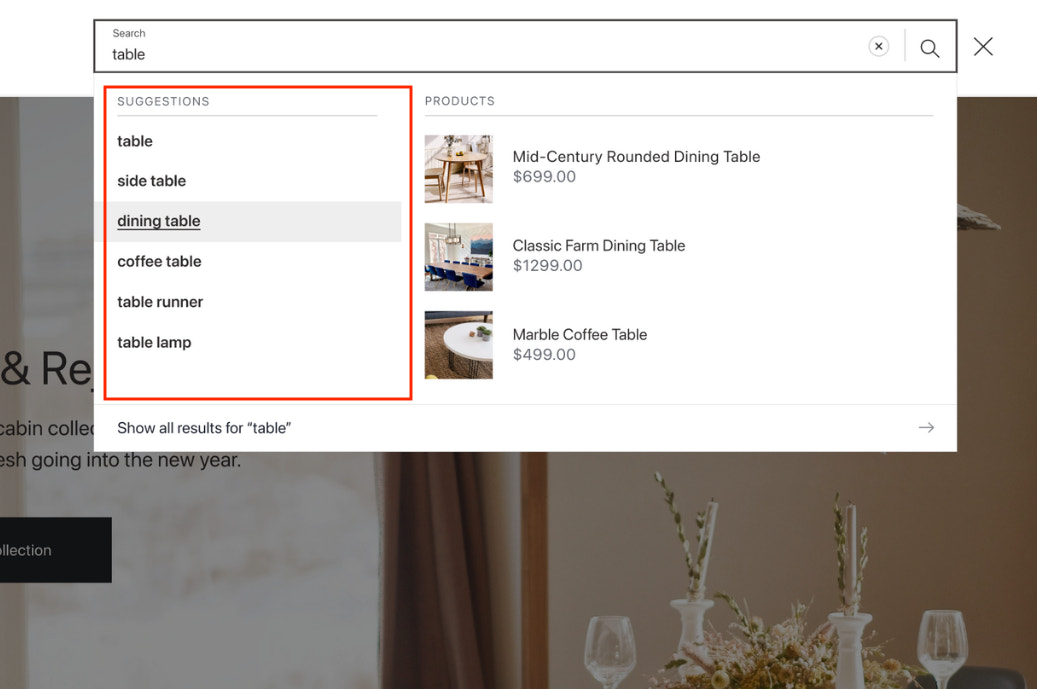Click the Classic Farm dining table thumbnail
This screenshot has width=1037, height=689.
point(458,257)
